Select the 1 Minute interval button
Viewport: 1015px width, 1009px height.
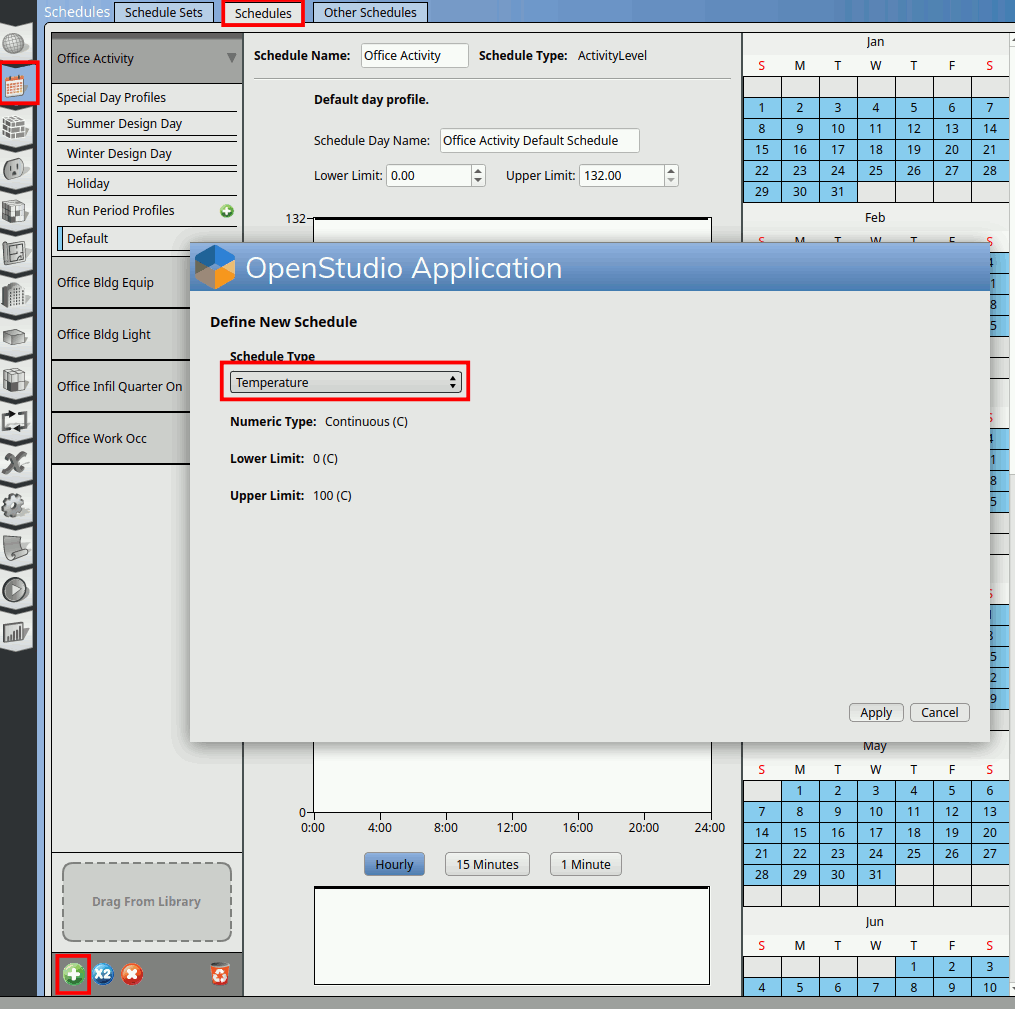585,865
